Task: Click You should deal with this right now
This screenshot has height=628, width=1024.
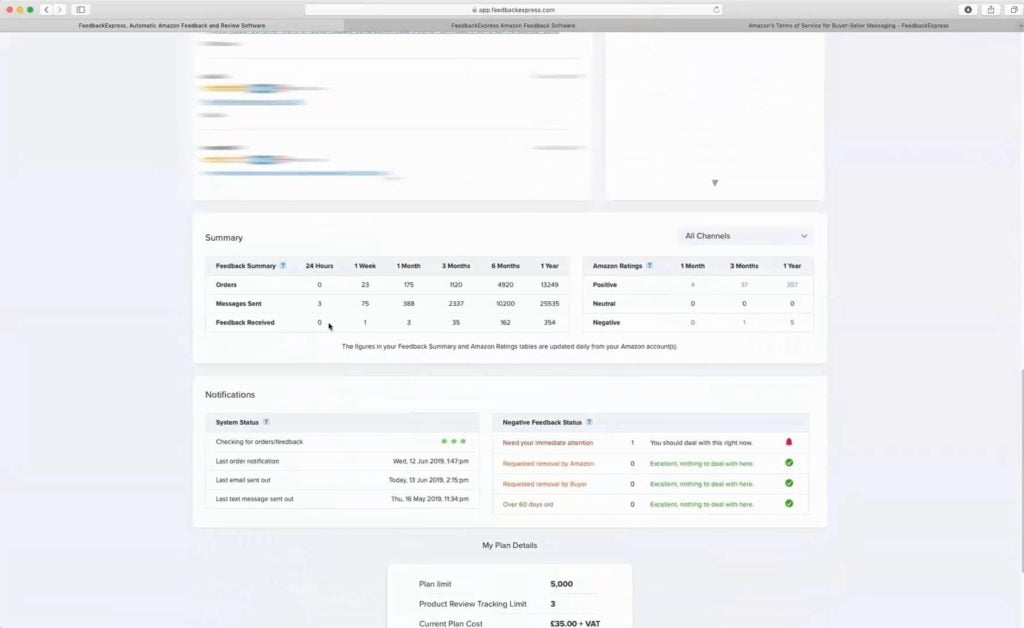Action: tap(701, 443)
